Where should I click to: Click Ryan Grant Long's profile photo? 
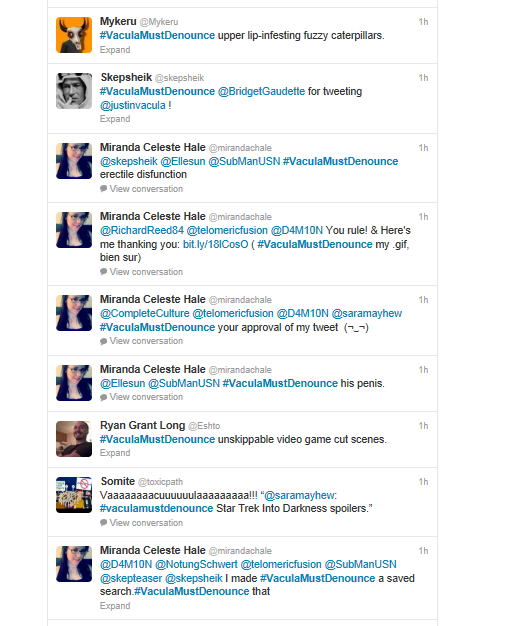(74, 439)
